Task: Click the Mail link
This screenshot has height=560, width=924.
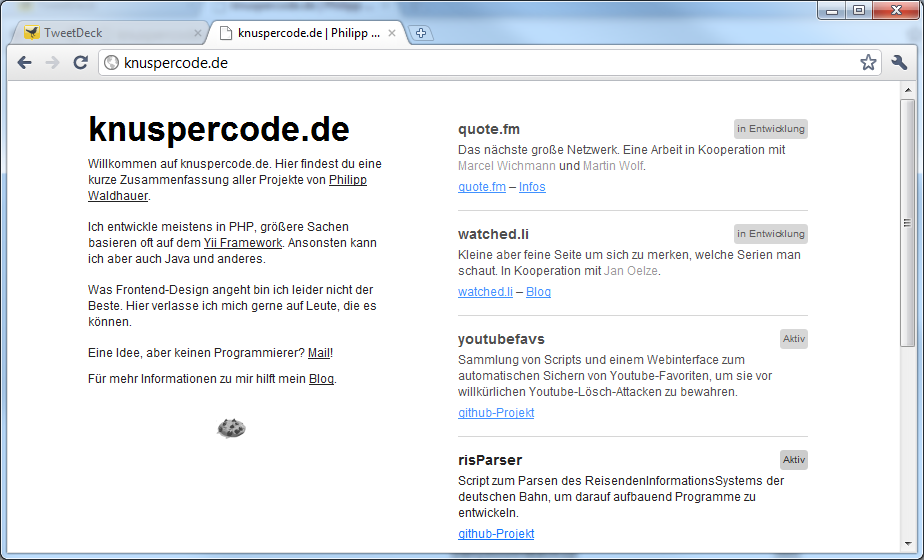Action: pos(318,352)
